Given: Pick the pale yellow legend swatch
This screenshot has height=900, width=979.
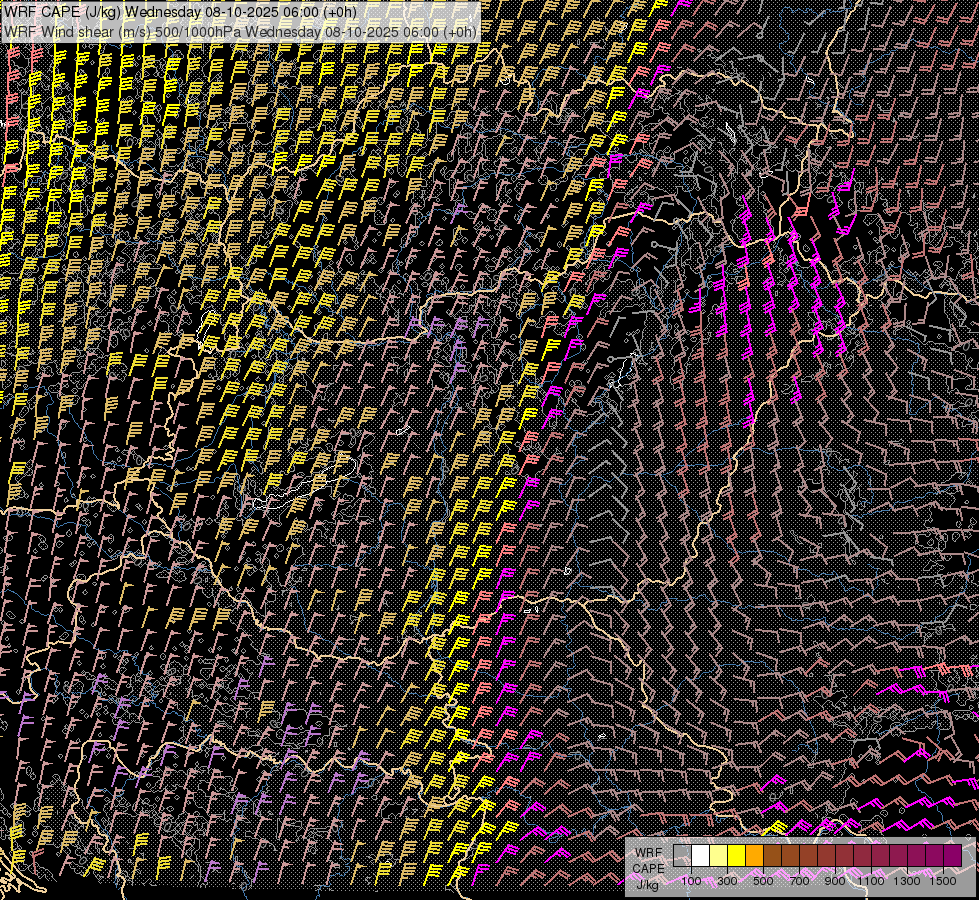Looking at the screenshot, I should [719, 855].
